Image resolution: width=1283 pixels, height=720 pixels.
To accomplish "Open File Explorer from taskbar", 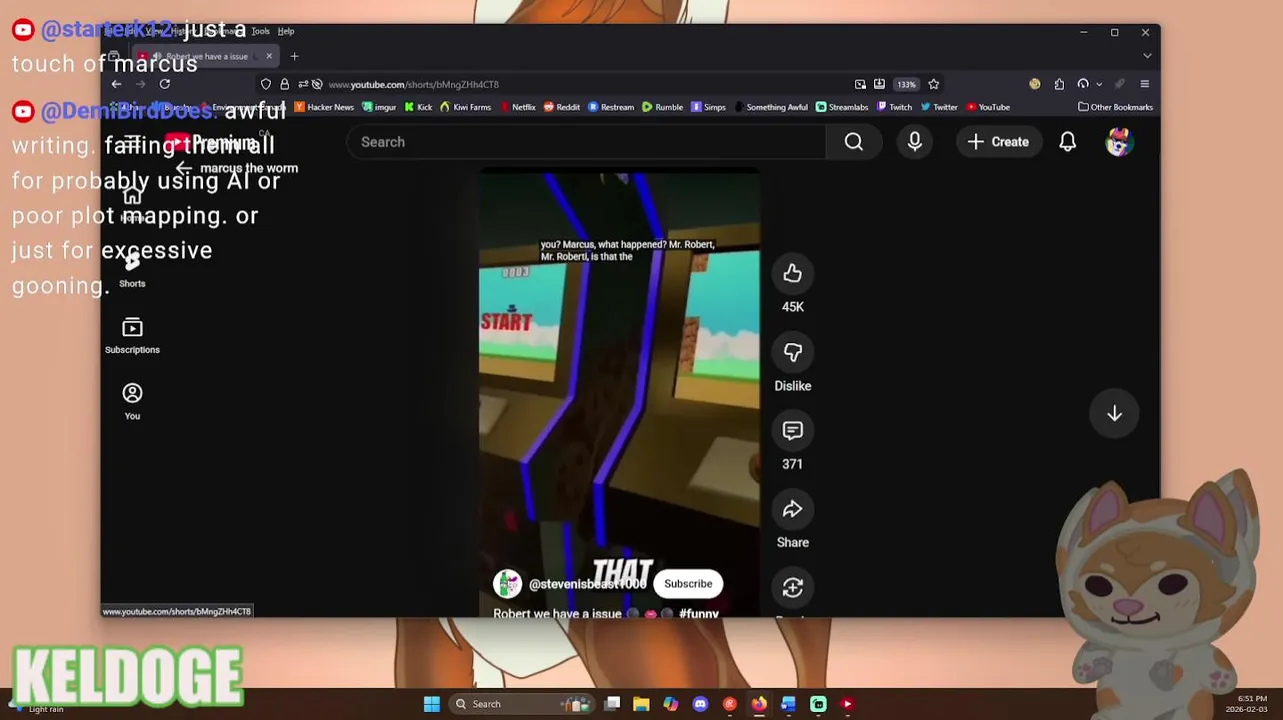I will point(641,704).
